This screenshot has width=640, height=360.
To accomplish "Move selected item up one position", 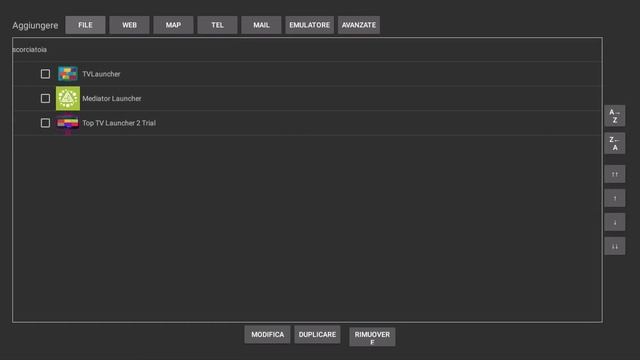I will click(x=614, y=198).
